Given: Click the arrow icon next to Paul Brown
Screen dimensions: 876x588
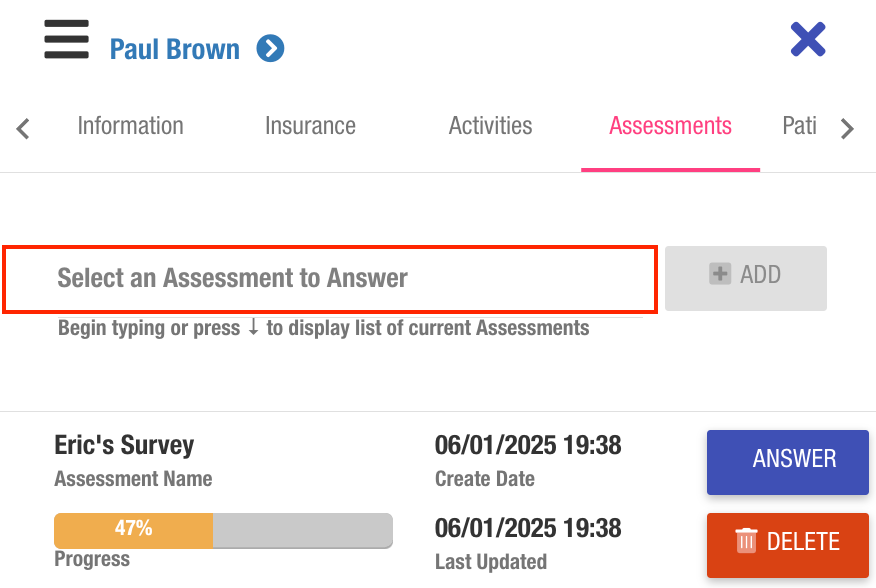Looking at the screenshot, I should (x=270, y=48).
